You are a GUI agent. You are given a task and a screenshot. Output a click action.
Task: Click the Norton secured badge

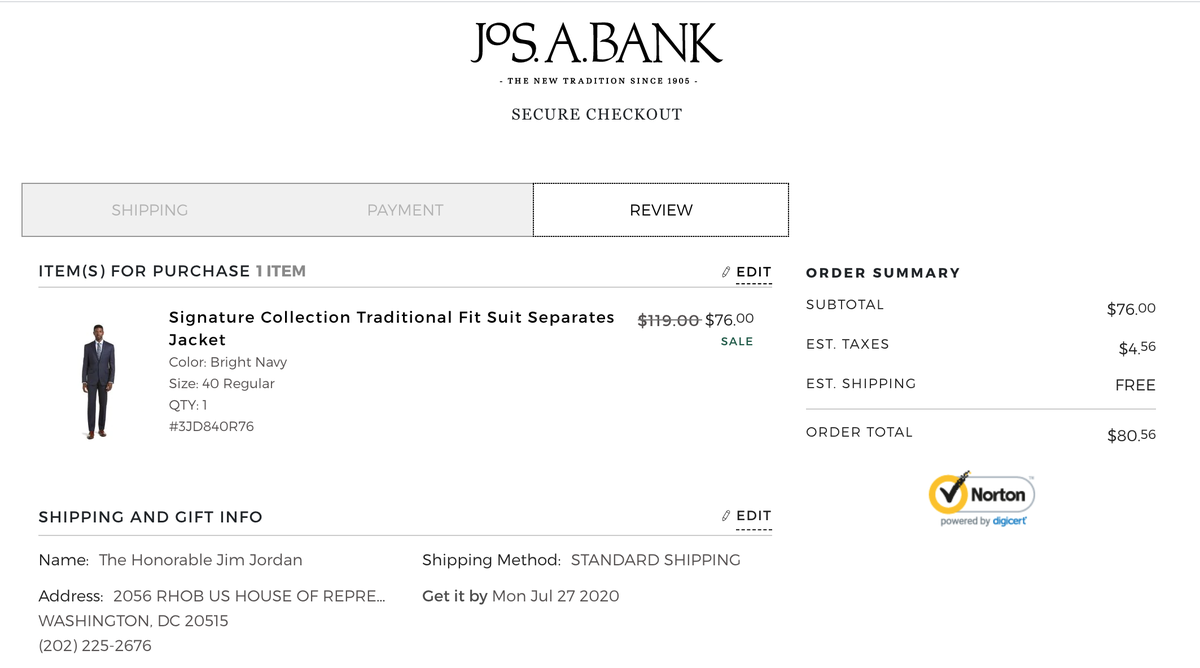tap(982, 498)
